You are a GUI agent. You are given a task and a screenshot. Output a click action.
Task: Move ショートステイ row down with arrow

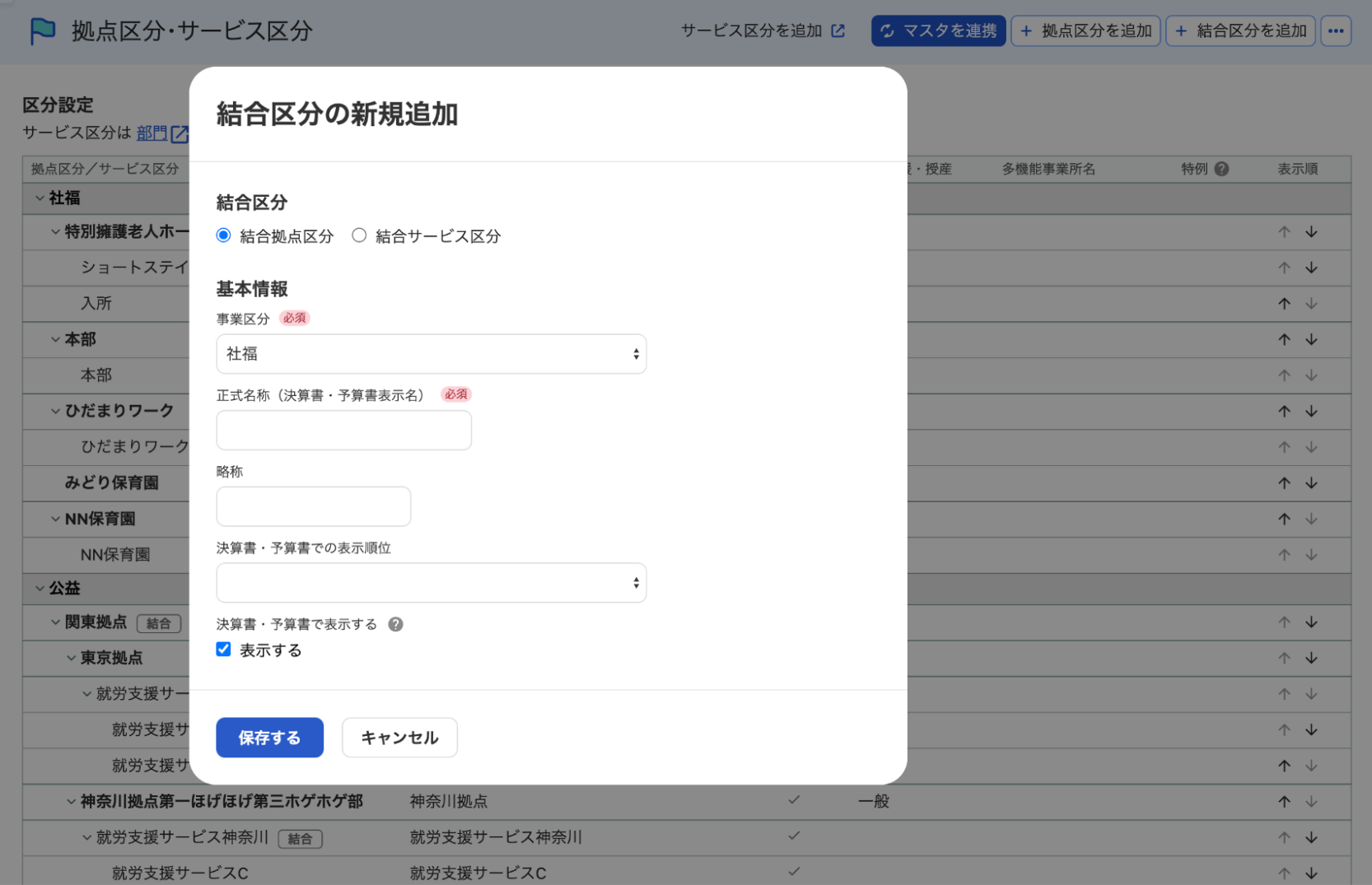pos(1311,268)
